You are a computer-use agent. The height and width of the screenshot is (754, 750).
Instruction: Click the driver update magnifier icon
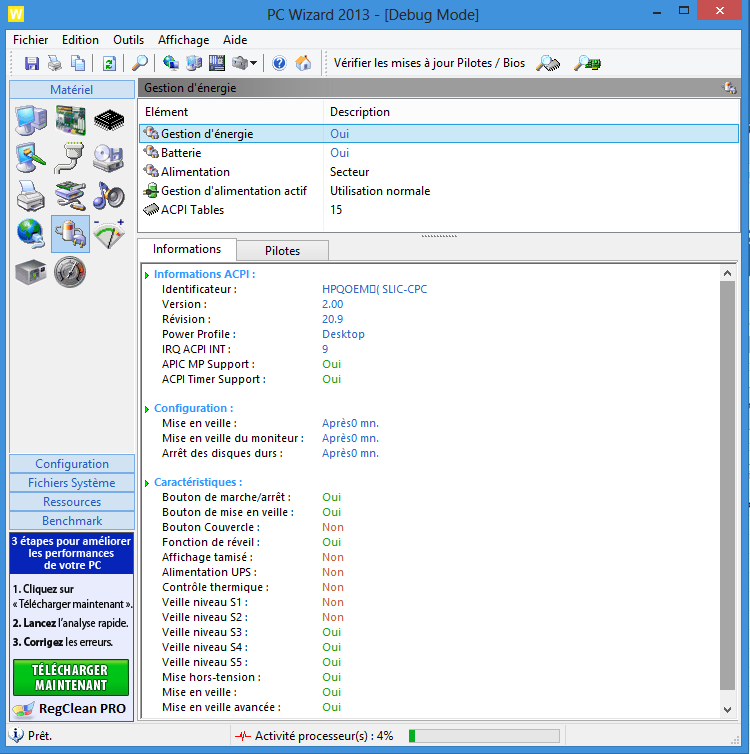[x=548, y=63]
